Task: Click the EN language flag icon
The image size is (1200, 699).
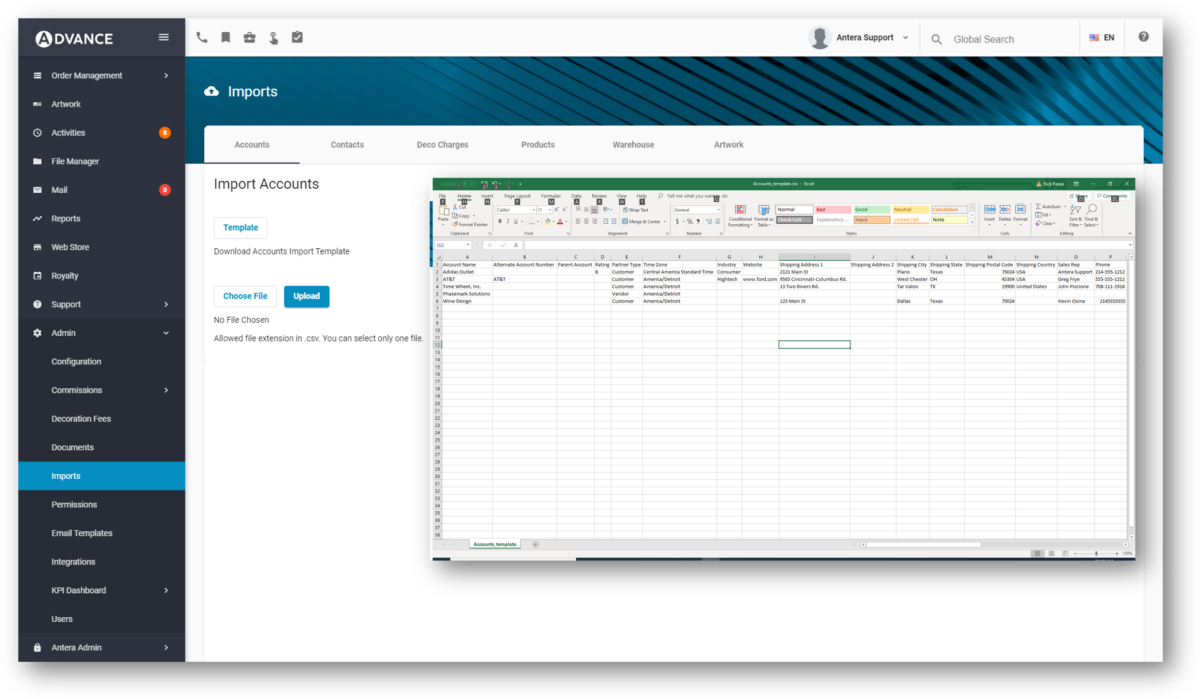Action: tap(1094, 36)
